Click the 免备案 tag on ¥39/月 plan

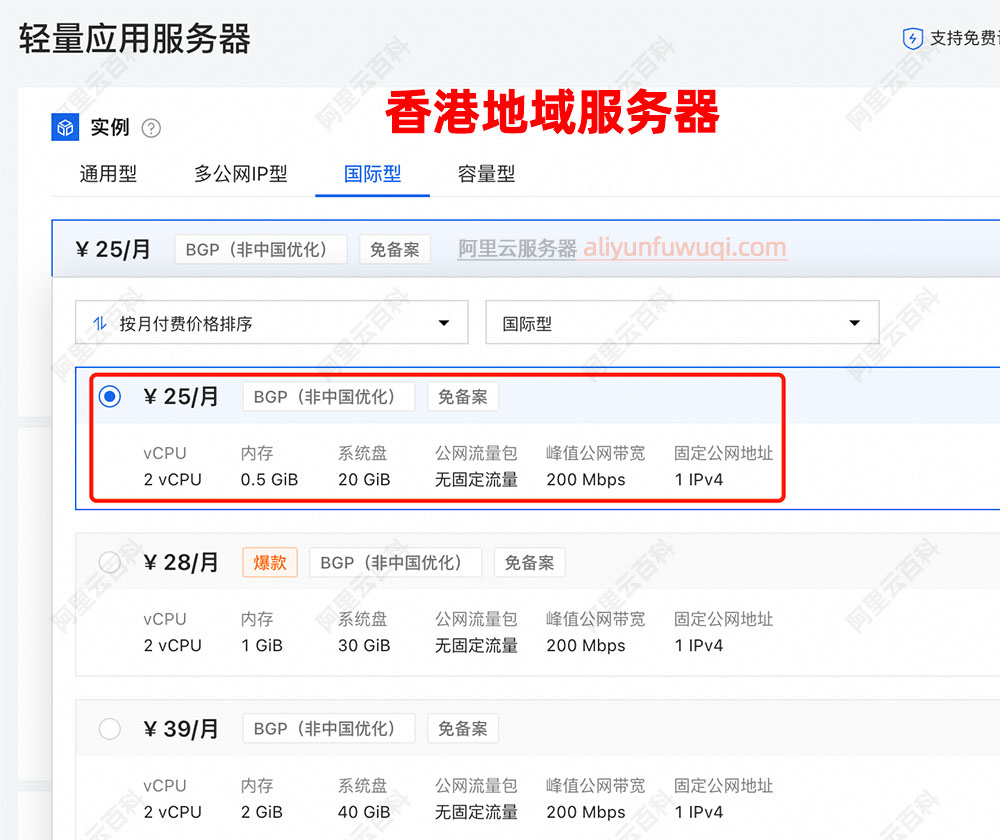pos(462,728)
